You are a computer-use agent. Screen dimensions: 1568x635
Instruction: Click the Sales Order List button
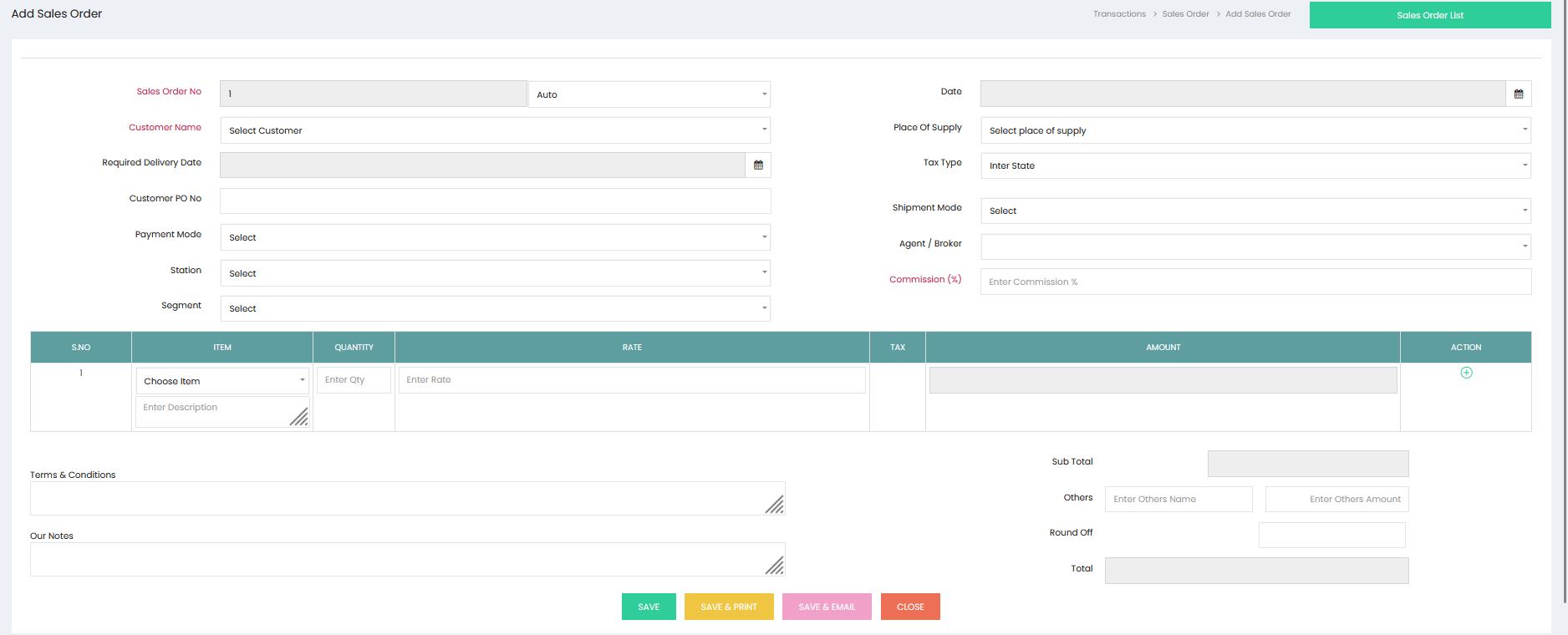(x=1430, y=15)
